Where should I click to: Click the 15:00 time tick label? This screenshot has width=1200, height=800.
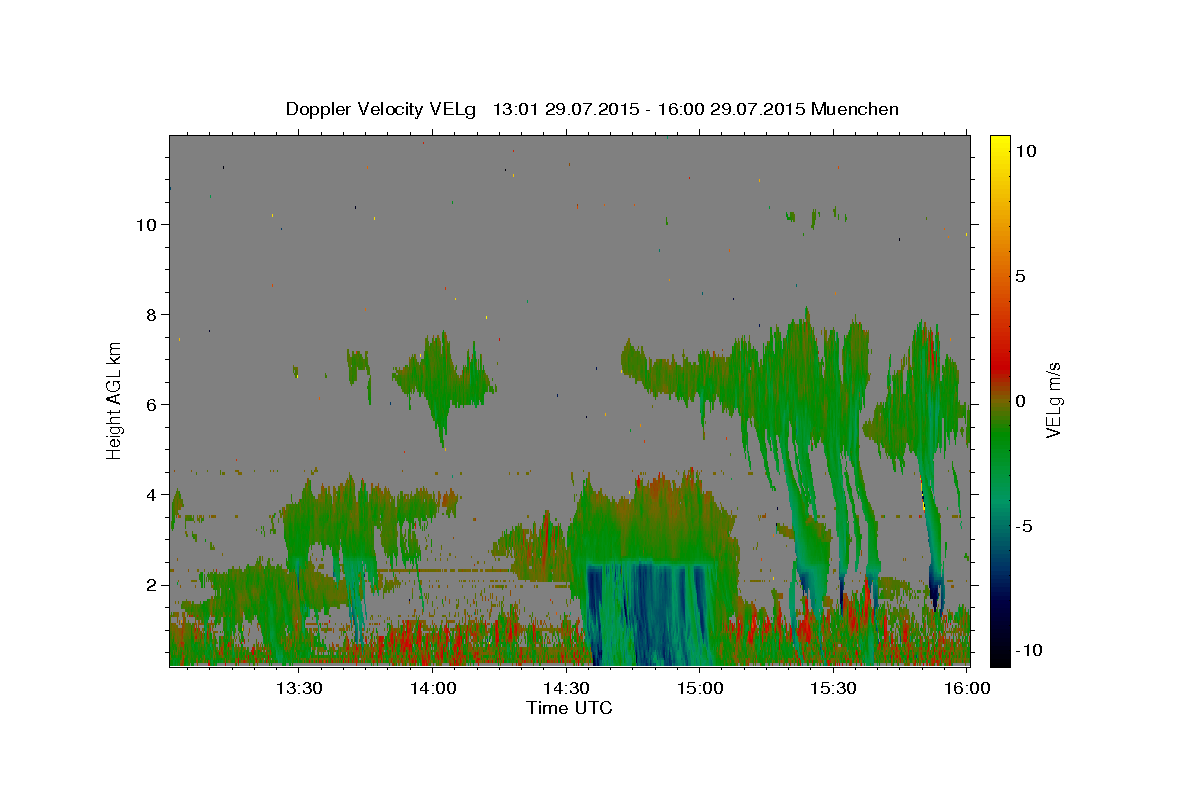click(700, 688)
